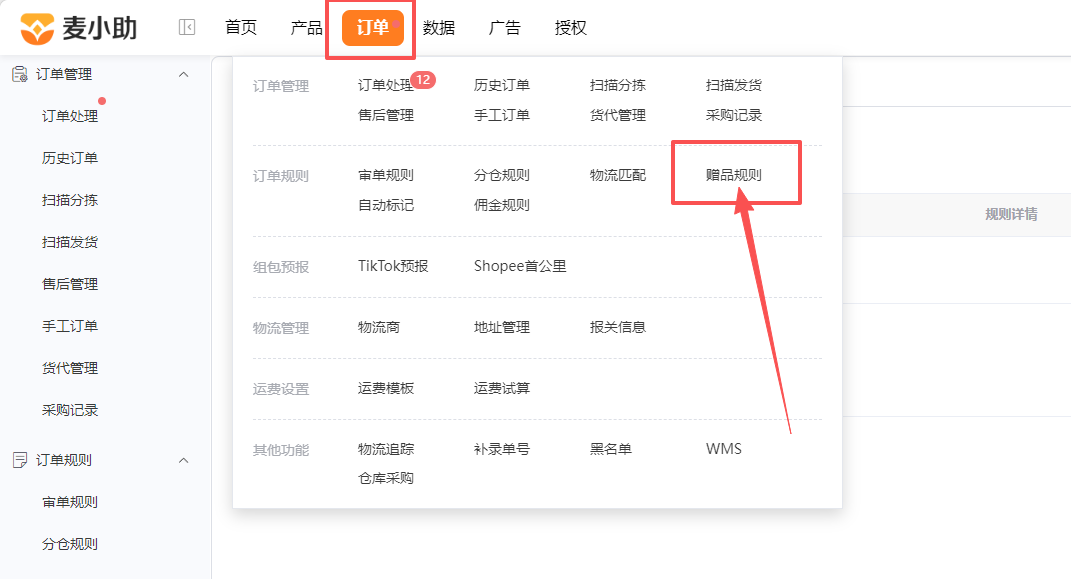Select 货代管理 in the sidebar
The height and width of the screenshot is (579, 1071).
point(70,368)
